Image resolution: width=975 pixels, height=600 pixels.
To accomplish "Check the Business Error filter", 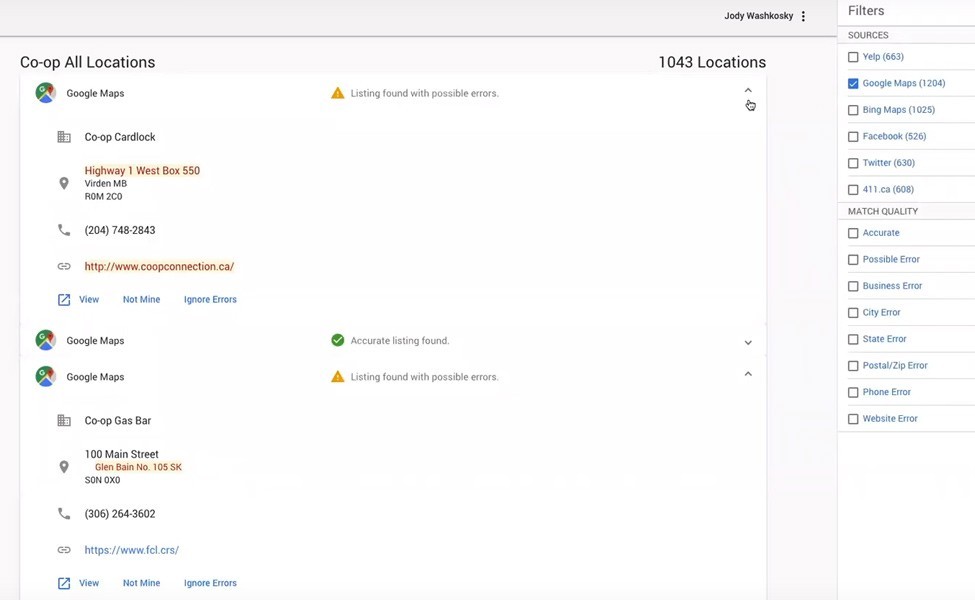I will pos(853,286).
